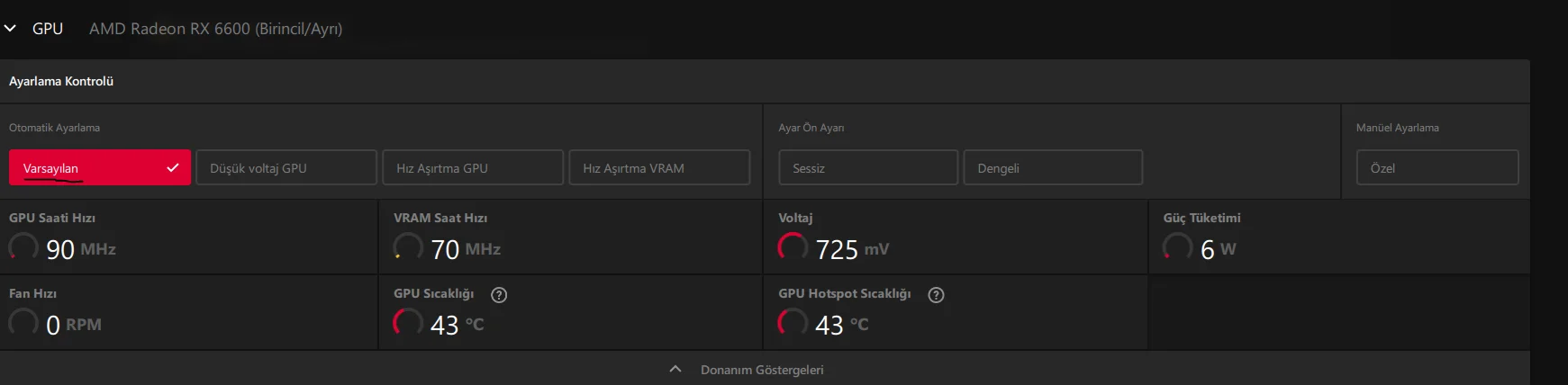The height and width of the screenshot is (385, 1568).
Task: Select the Hız Aşırtma GPU option
Action: [473, 168]
